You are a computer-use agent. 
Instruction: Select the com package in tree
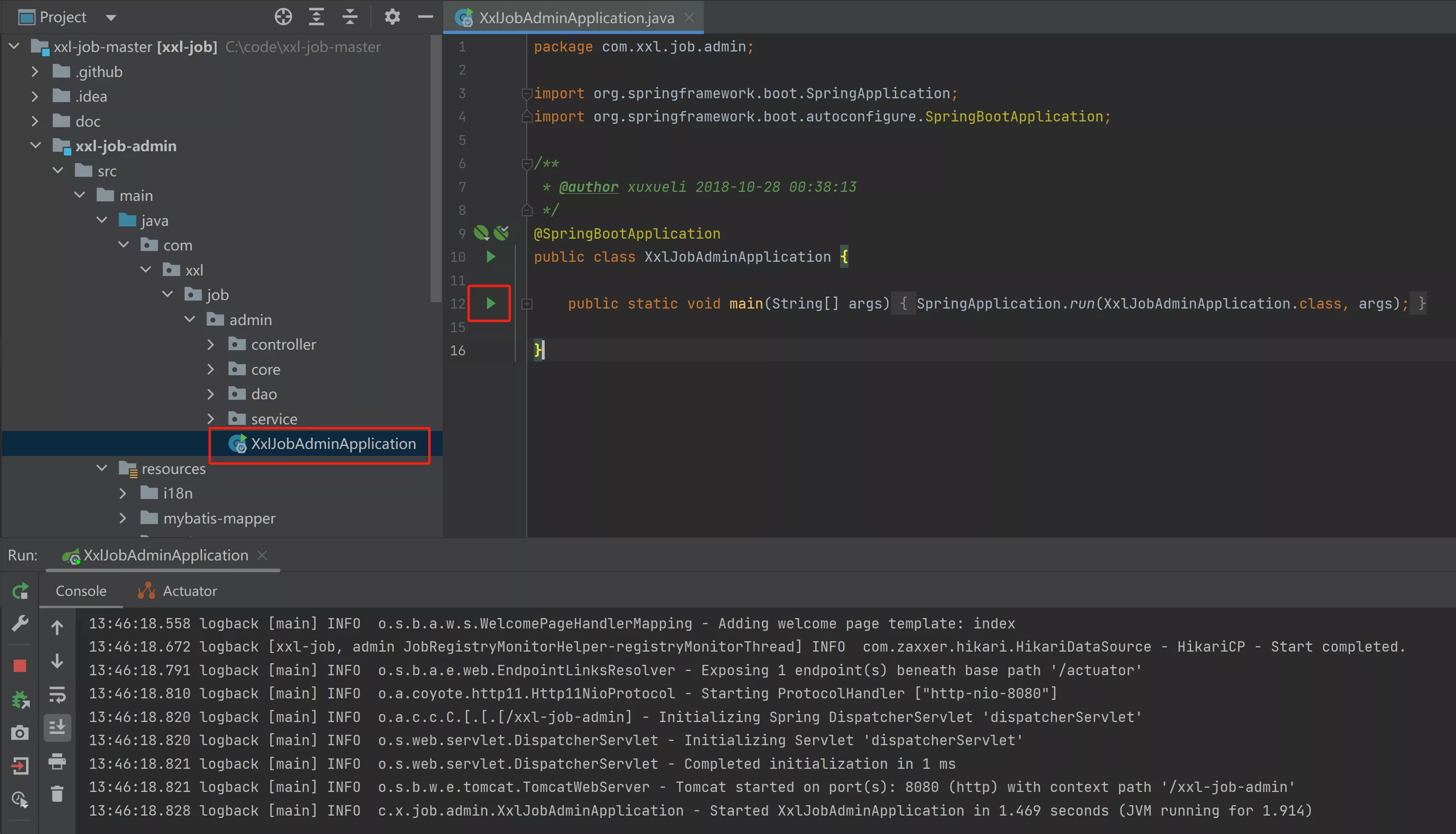[178, 245]
